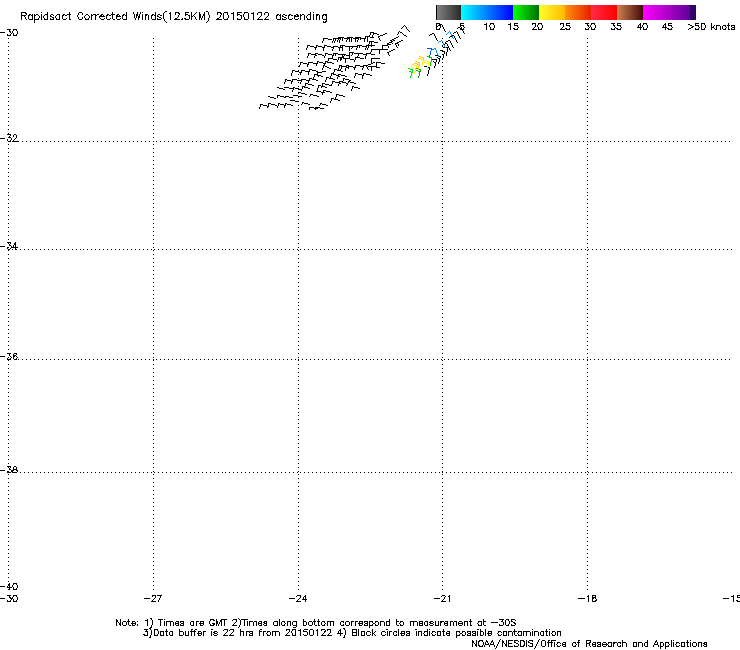
Task: Click the longitude label '-21'
Action: click(442, 599)
